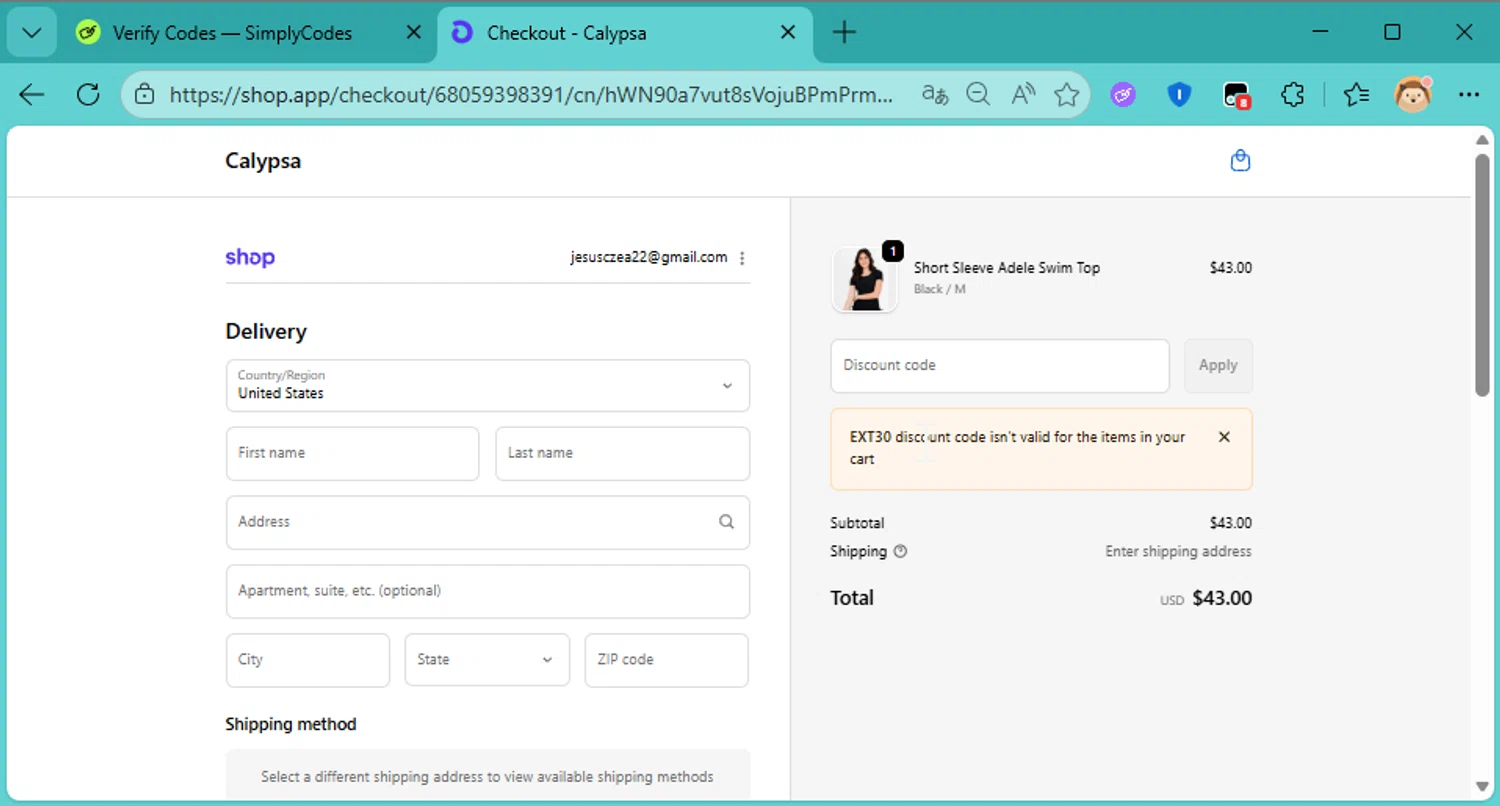Click the jesusczea22@gmail.com email text

coord(649,257)
